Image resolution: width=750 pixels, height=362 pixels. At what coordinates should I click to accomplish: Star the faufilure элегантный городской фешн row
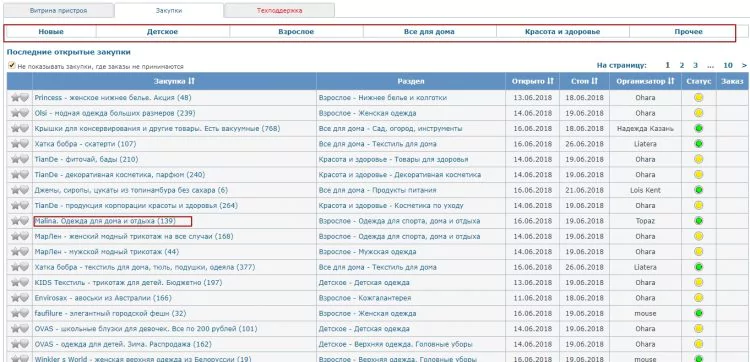pos(15,313)
